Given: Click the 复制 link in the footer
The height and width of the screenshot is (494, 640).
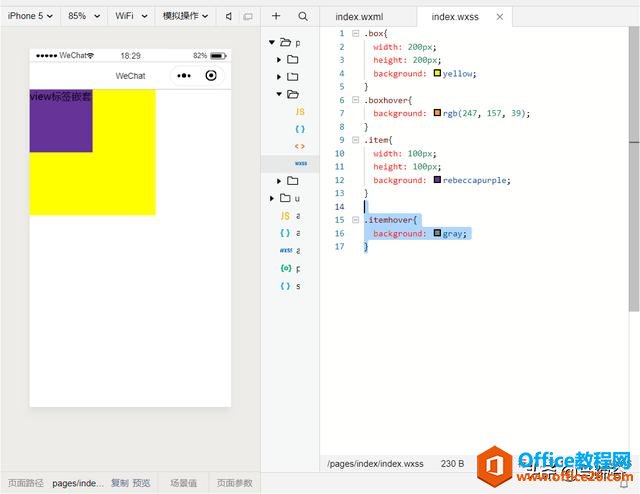Looking at the screenshot, I should click(119, 483).
